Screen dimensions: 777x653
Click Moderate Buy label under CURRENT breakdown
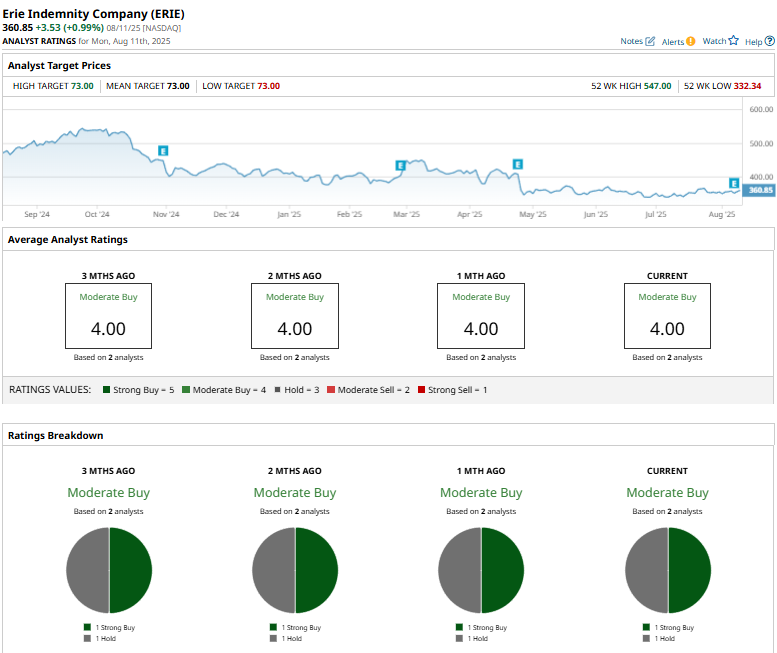pyautogui.click(x=667, y=493)
